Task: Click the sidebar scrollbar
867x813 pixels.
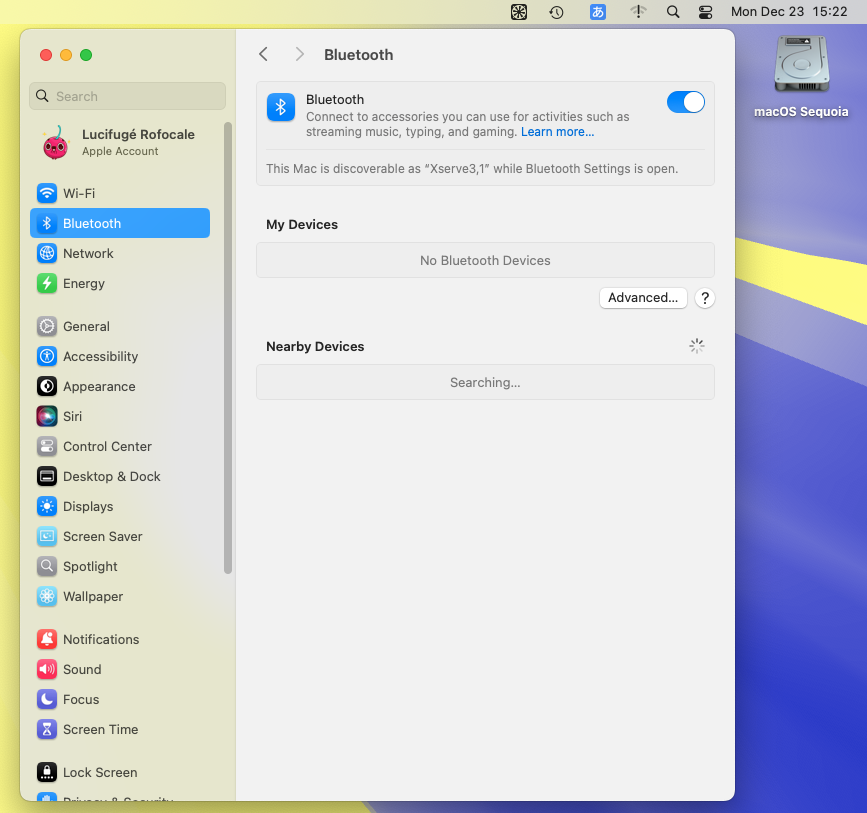Action: tap(228, 350)
